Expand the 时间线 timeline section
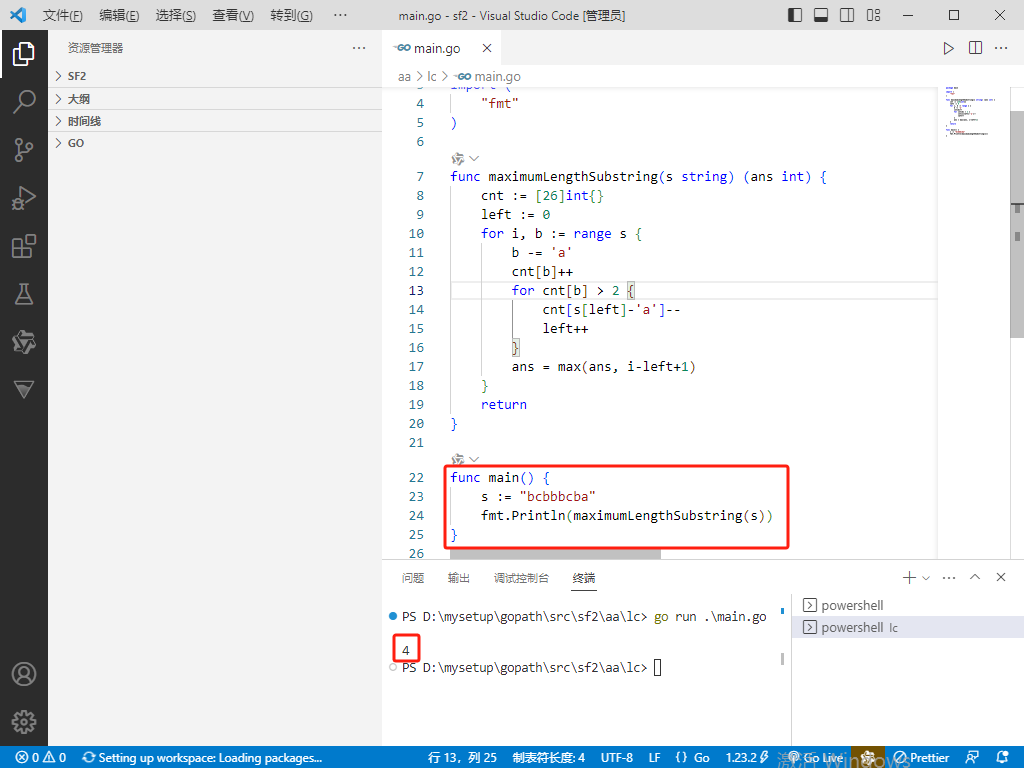Image resolution: width=1024 pixels, height=768 pixels. click(85, 121)
